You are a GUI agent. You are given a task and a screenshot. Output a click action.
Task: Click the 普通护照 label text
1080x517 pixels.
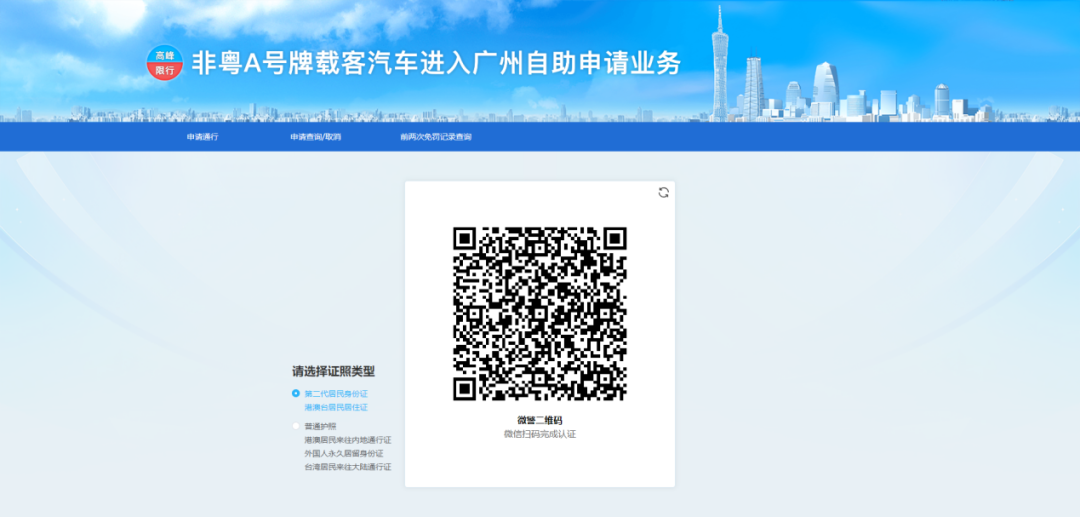coord(320,426)
